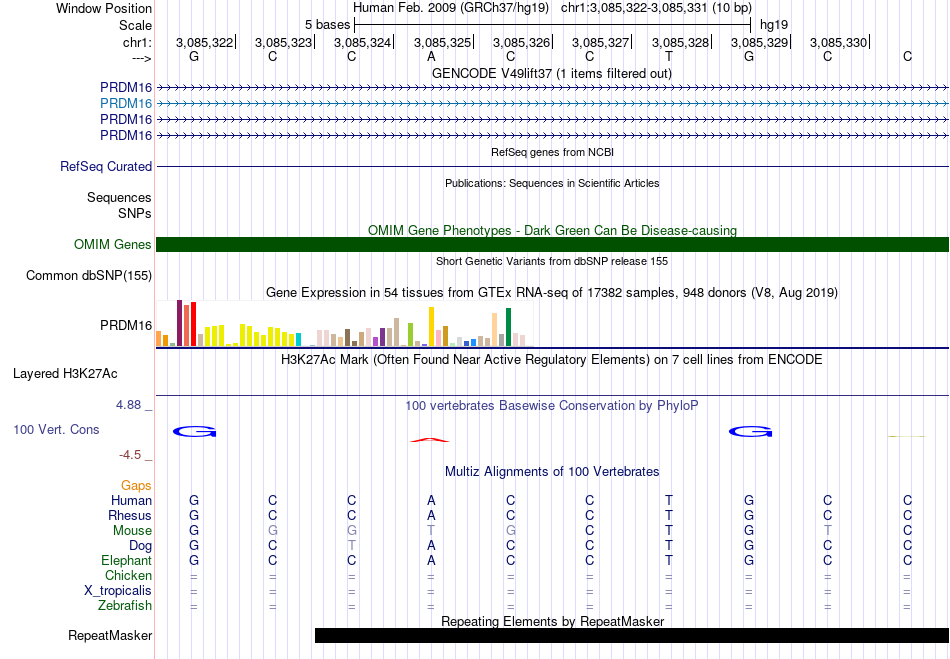The width and height of the screenshot is (950, 659).
Task: Click the Human Feb. 2009 (GRCh37/hg19) position title
Action: click(x=451, y=8)
